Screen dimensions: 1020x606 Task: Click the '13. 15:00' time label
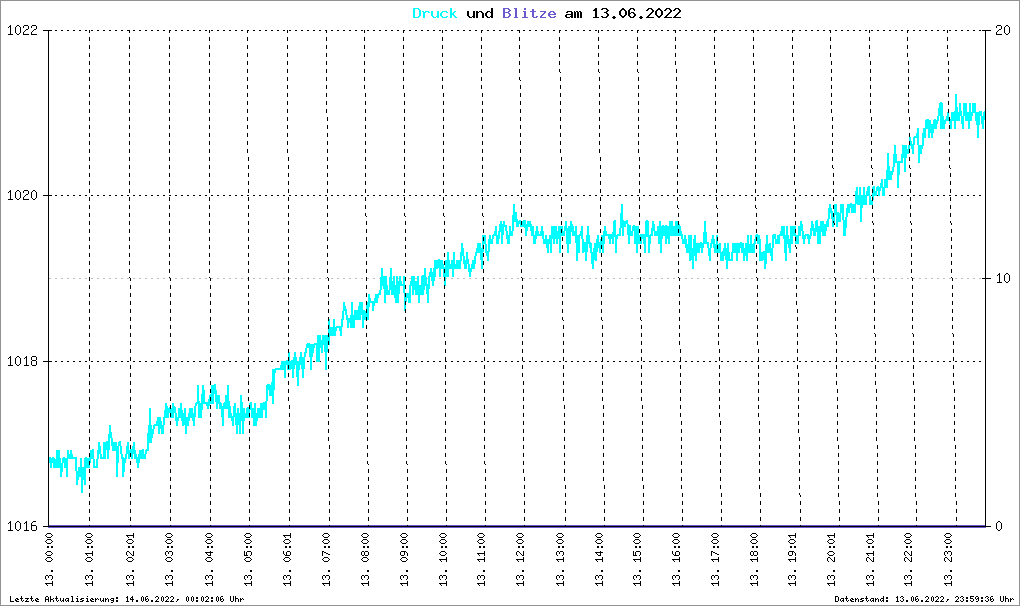point(637,559)
